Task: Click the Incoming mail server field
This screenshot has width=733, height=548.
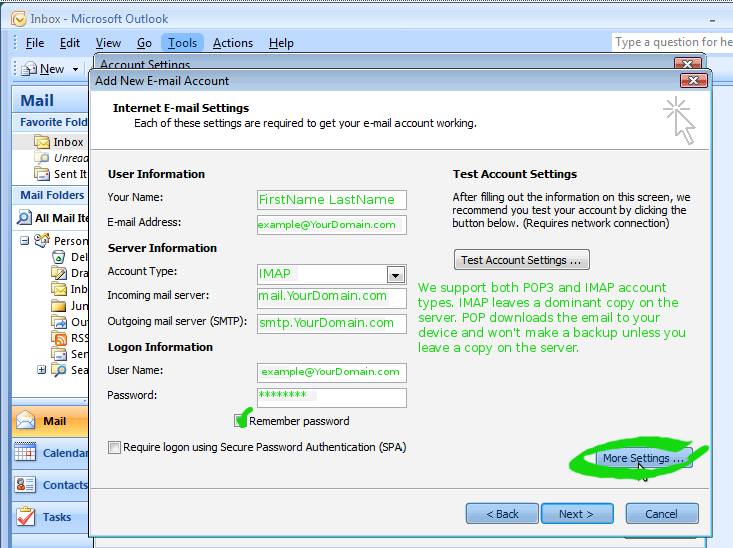Action: 331,298
